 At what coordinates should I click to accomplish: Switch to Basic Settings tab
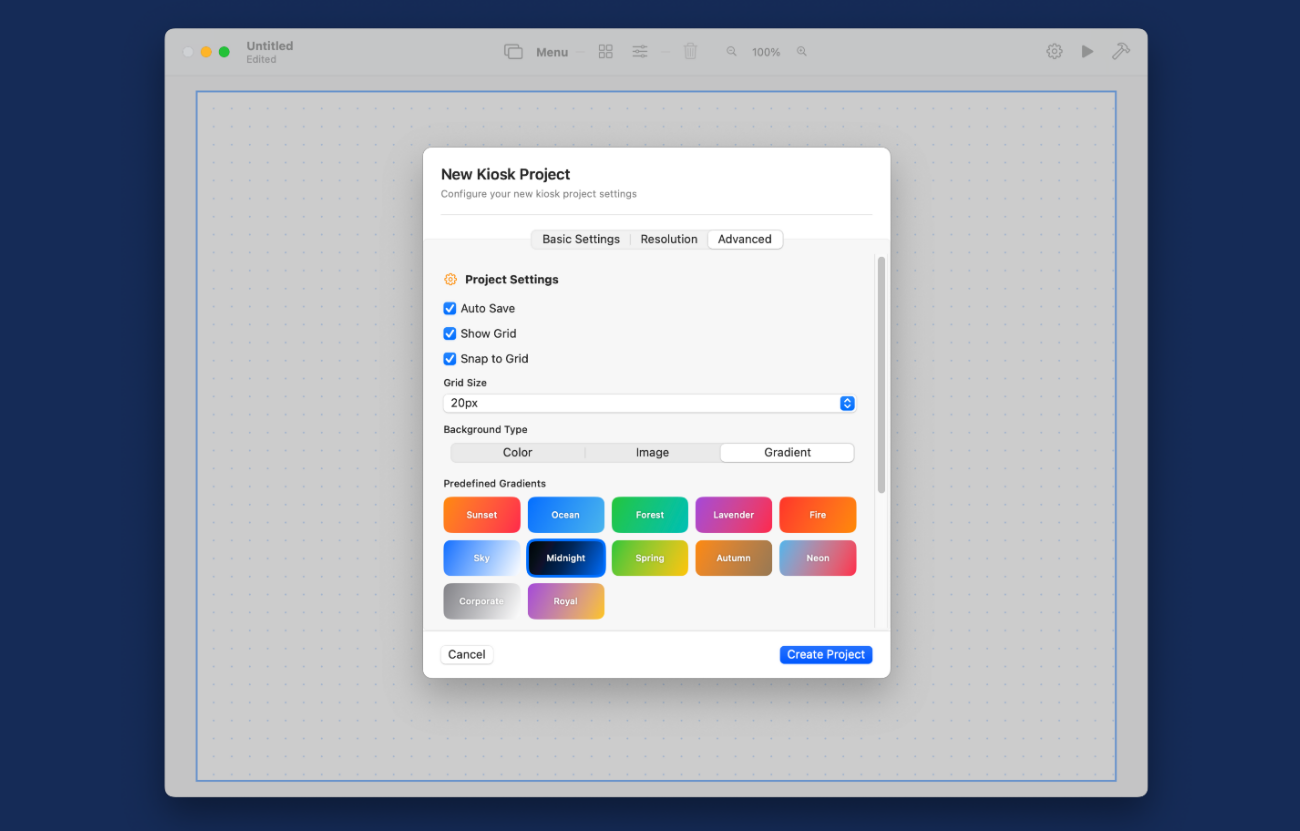point(581,239)
